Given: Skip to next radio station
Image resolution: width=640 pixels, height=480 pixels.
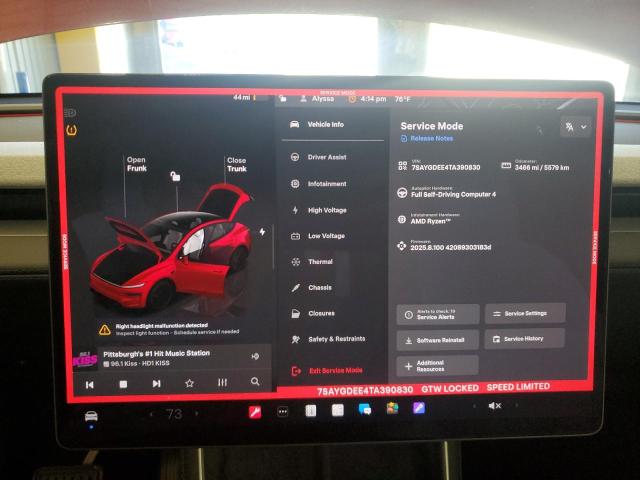Looking at the screenshot, I should click(156, 384).
